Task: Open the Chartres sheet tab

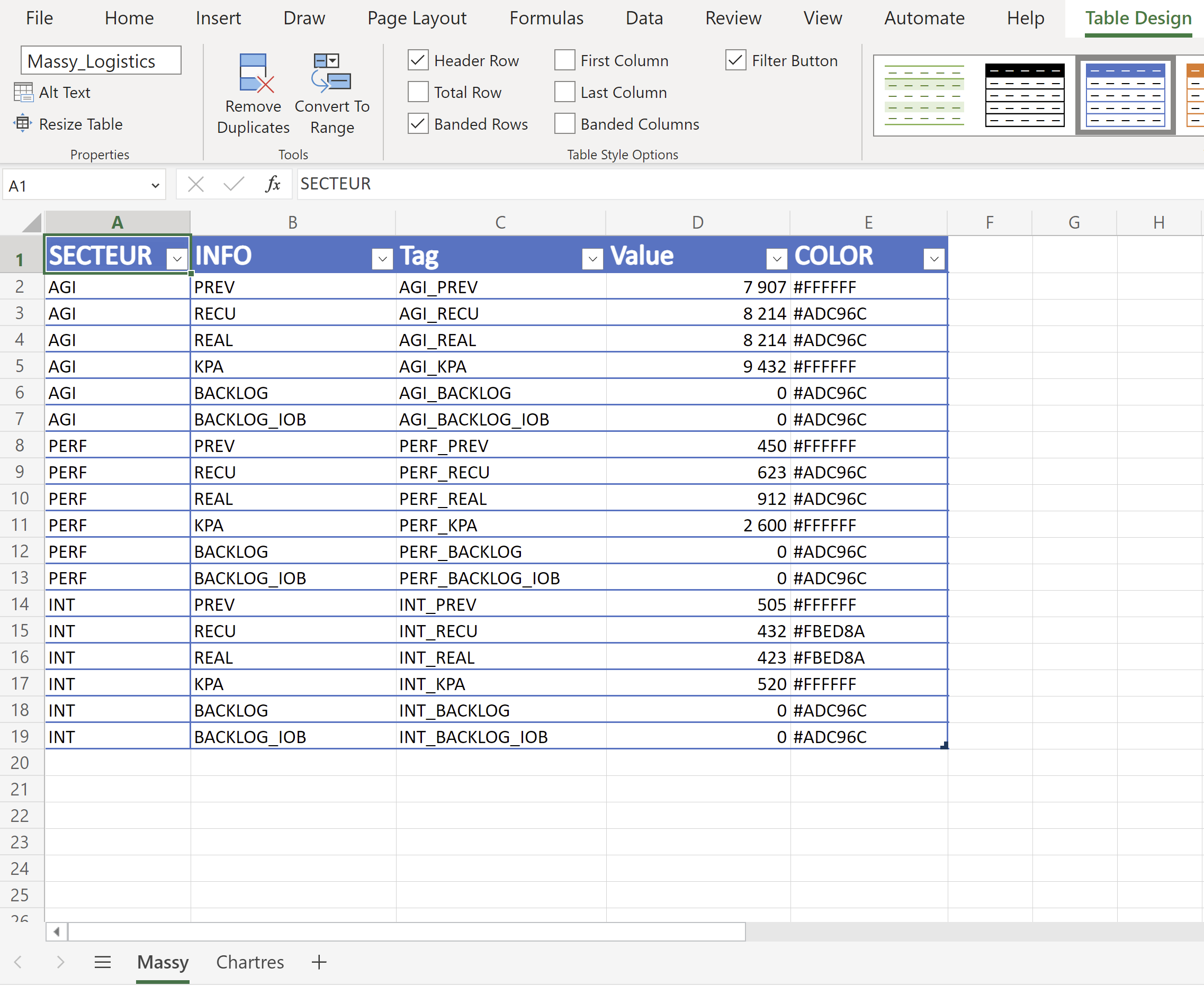Action: pos(249,963)
